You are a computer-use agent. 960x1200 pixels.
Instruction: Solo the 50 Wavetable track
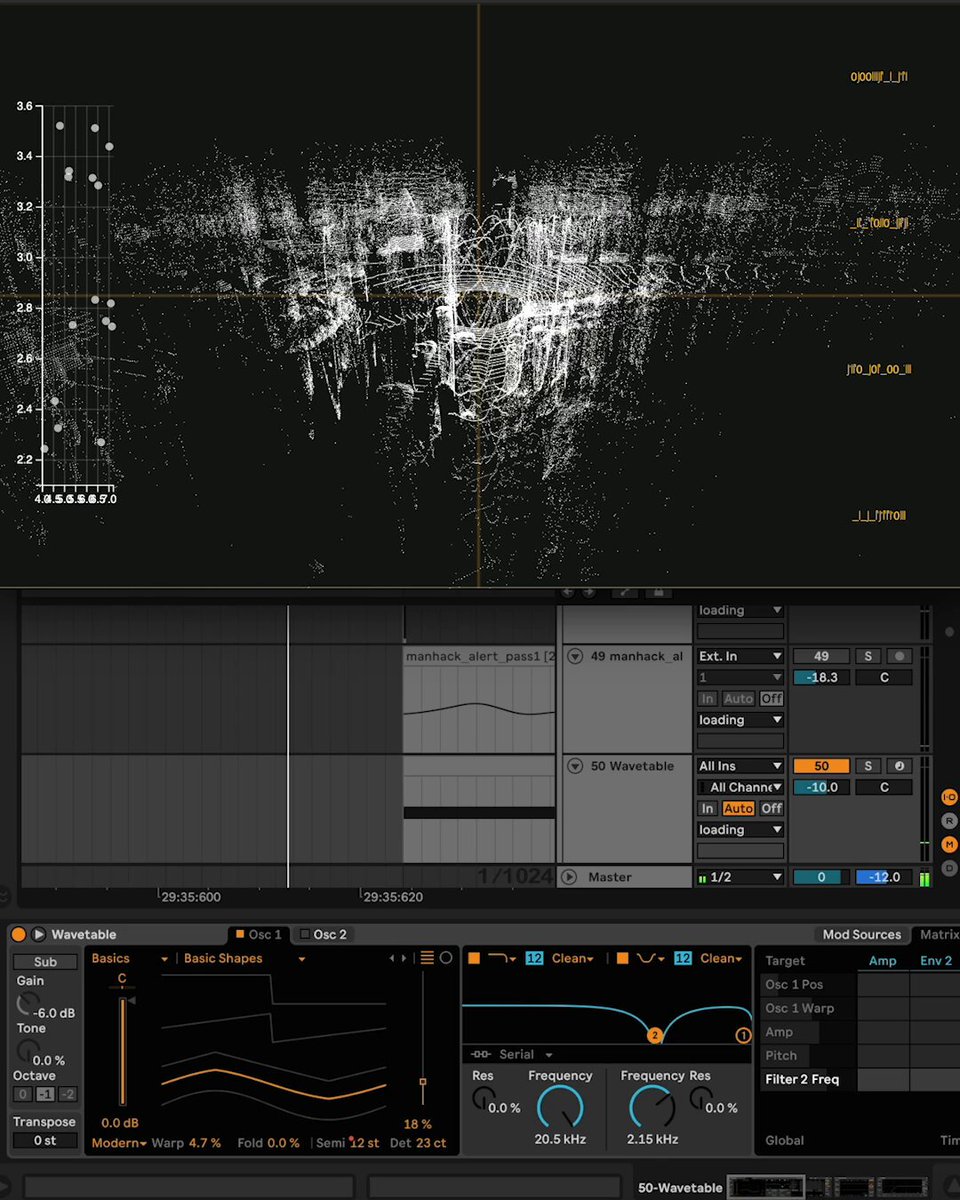point(868,766)
